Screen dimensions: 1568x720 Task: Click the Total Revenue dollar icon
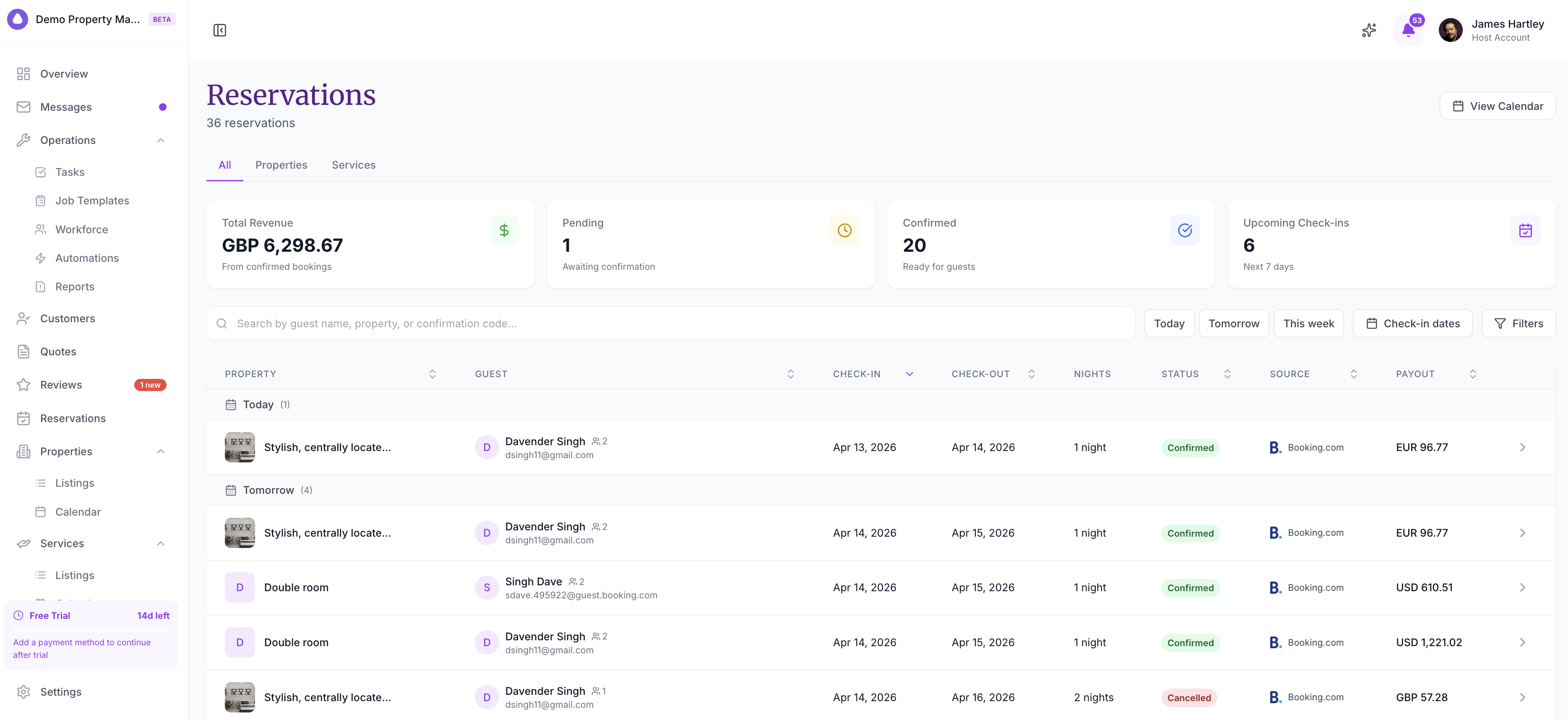click(x=504, y=230)
